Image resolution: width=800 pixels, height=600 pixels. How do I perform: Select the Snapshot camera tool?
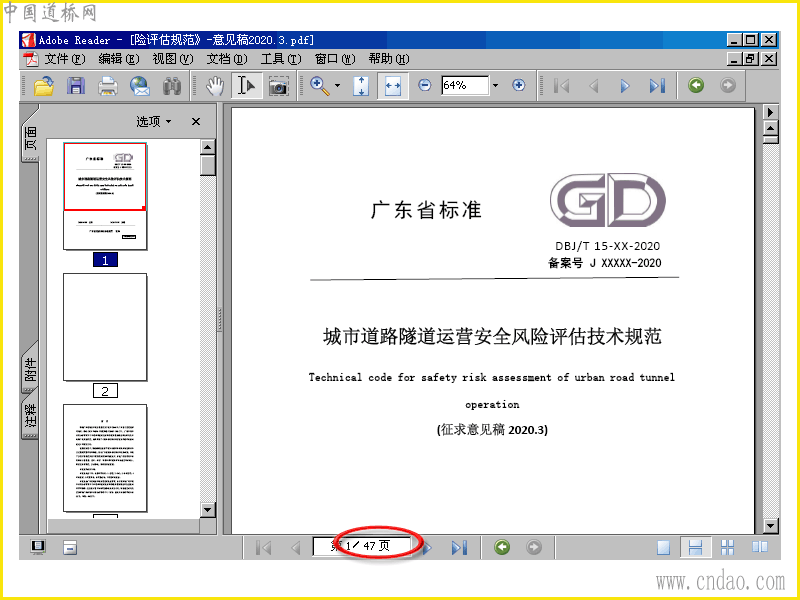pos(279,86)
